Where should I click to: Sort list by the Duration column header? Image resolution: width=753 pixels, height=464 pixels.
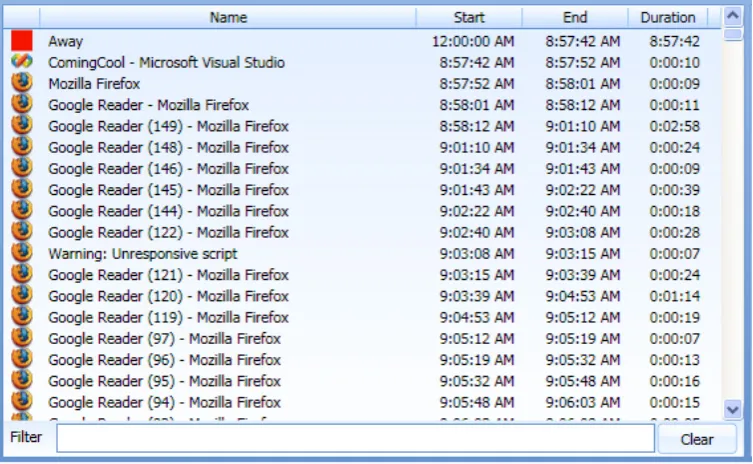point(668,18)
